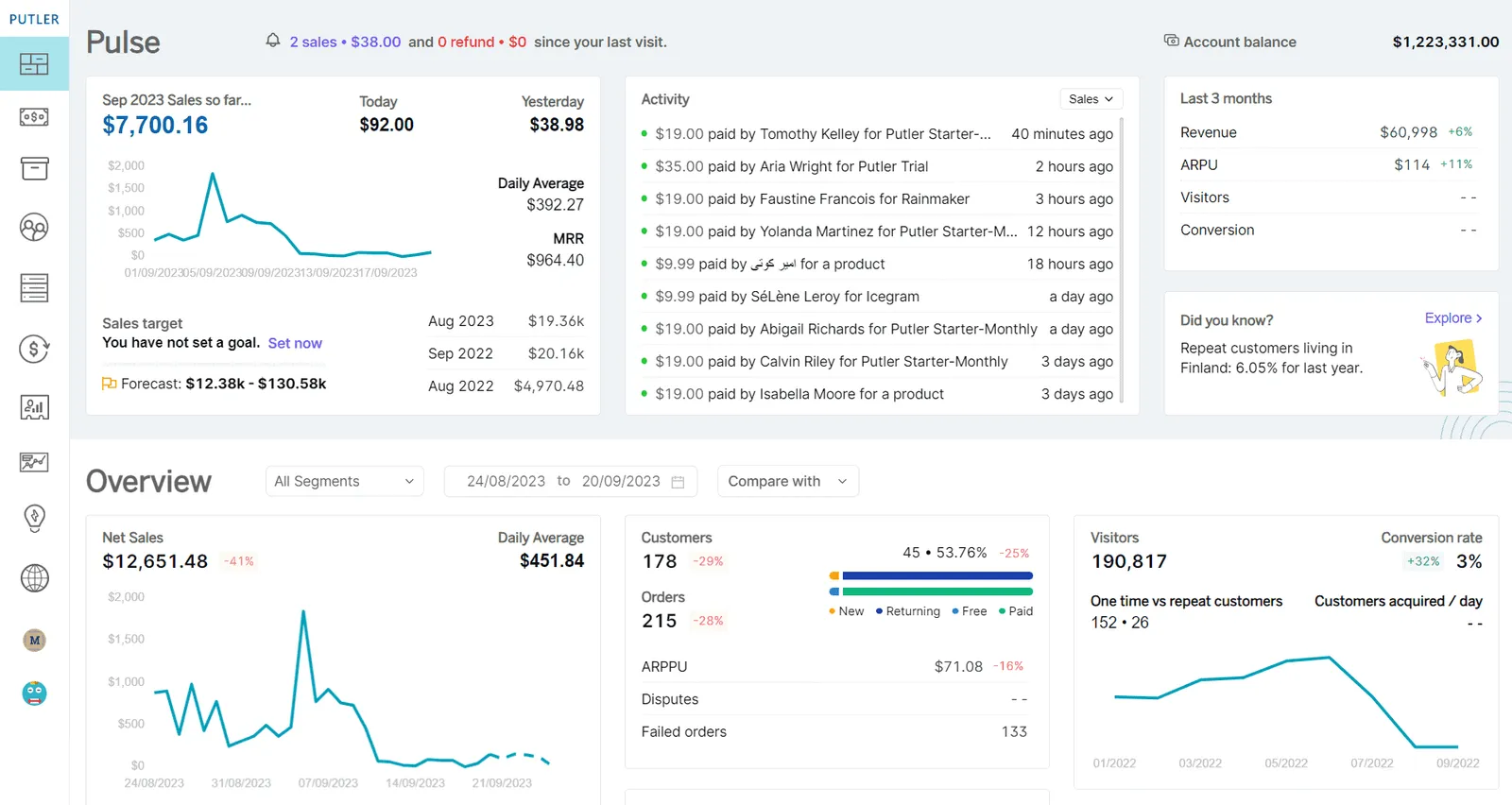Viewport: 1512px width, 805px height.
Task: Open the Customers people icon in sidebar
Action: coord(34,228)
